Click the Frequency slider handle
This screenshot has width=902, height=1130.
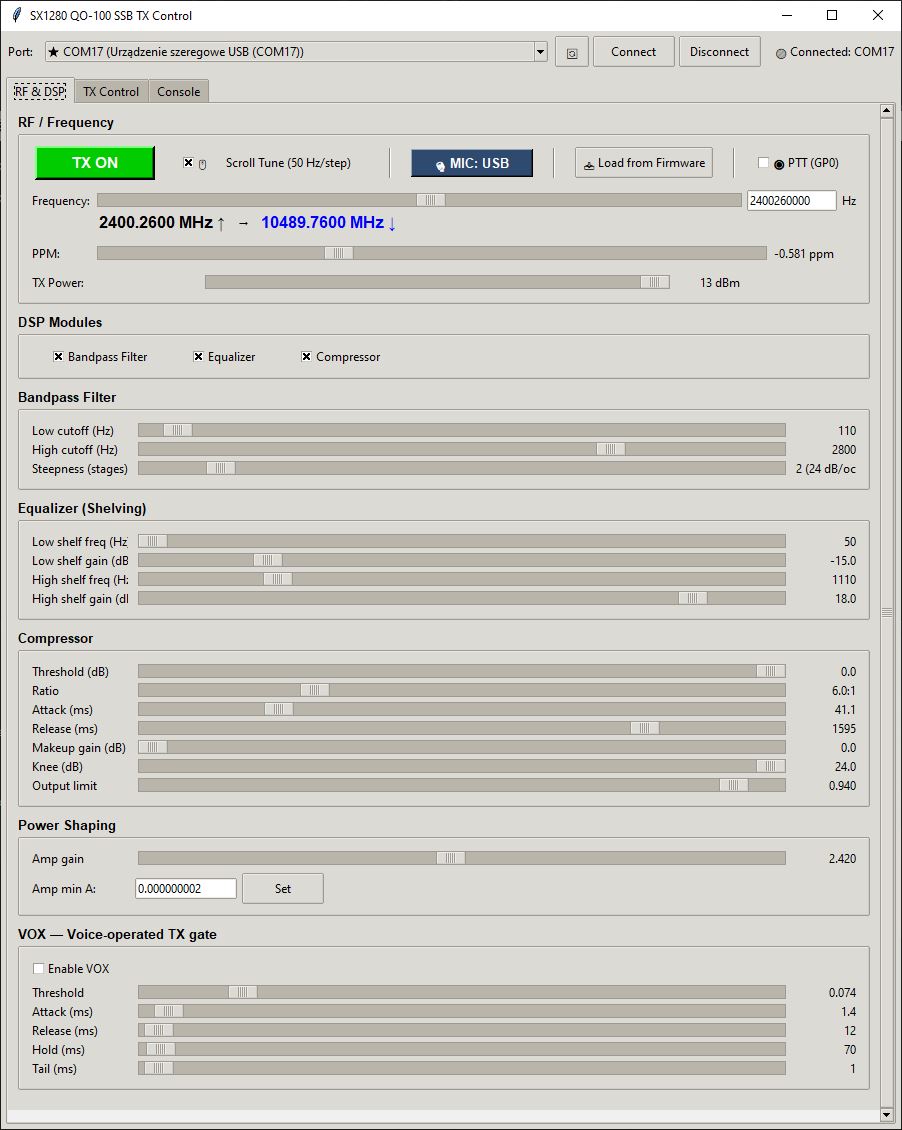(x=431, y=200)
